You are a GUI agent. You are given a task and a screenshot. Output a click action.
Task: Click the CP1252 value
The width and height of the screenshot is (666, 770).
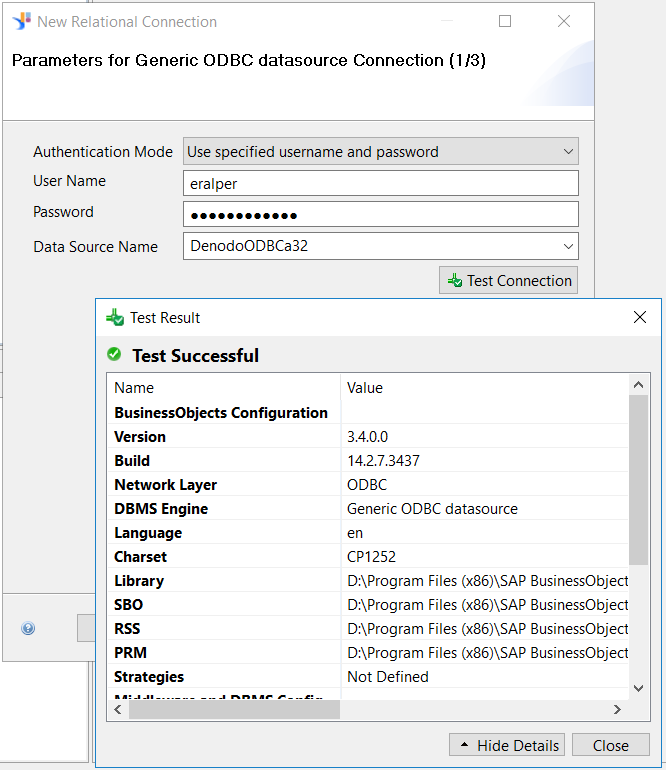pos(371,556)
